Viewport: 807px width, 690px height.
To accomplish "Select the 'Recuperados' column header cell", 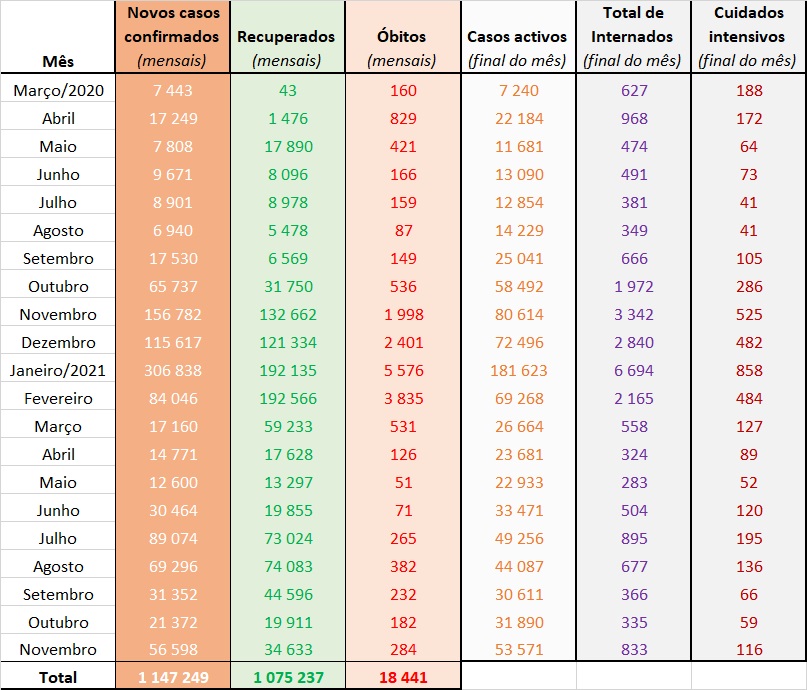I will tap(286, 37).
